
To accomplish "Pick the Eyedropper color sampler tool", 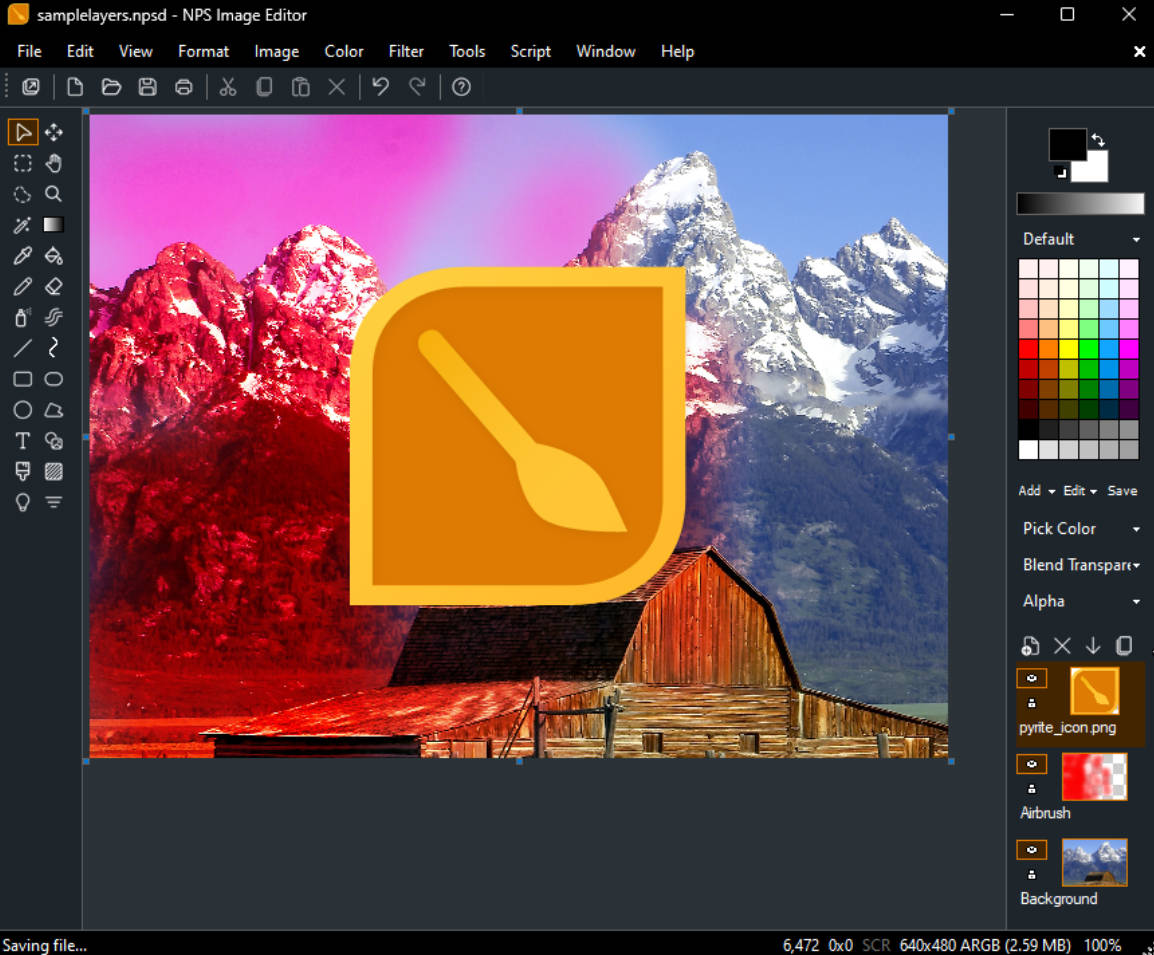I will pos(23,256).
